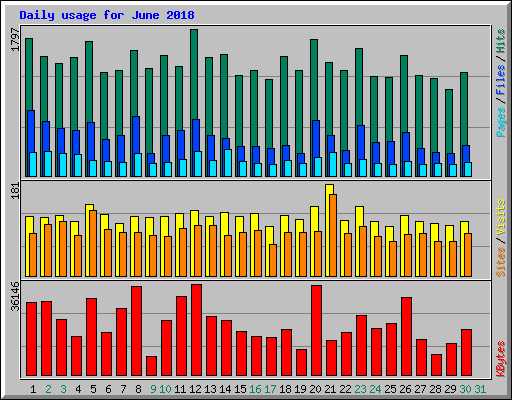The width and height of the screenshot is (512, 400).
Task: Click the 181 visits axis value
Action: click(x=15, y=191)
